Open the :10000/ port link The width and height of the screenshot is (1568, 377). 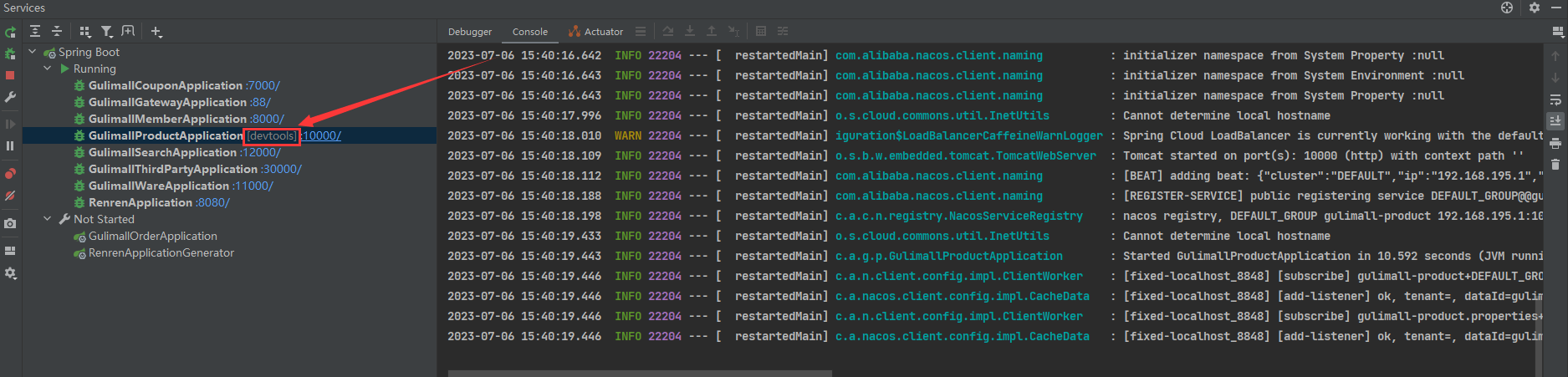point(321,135)
